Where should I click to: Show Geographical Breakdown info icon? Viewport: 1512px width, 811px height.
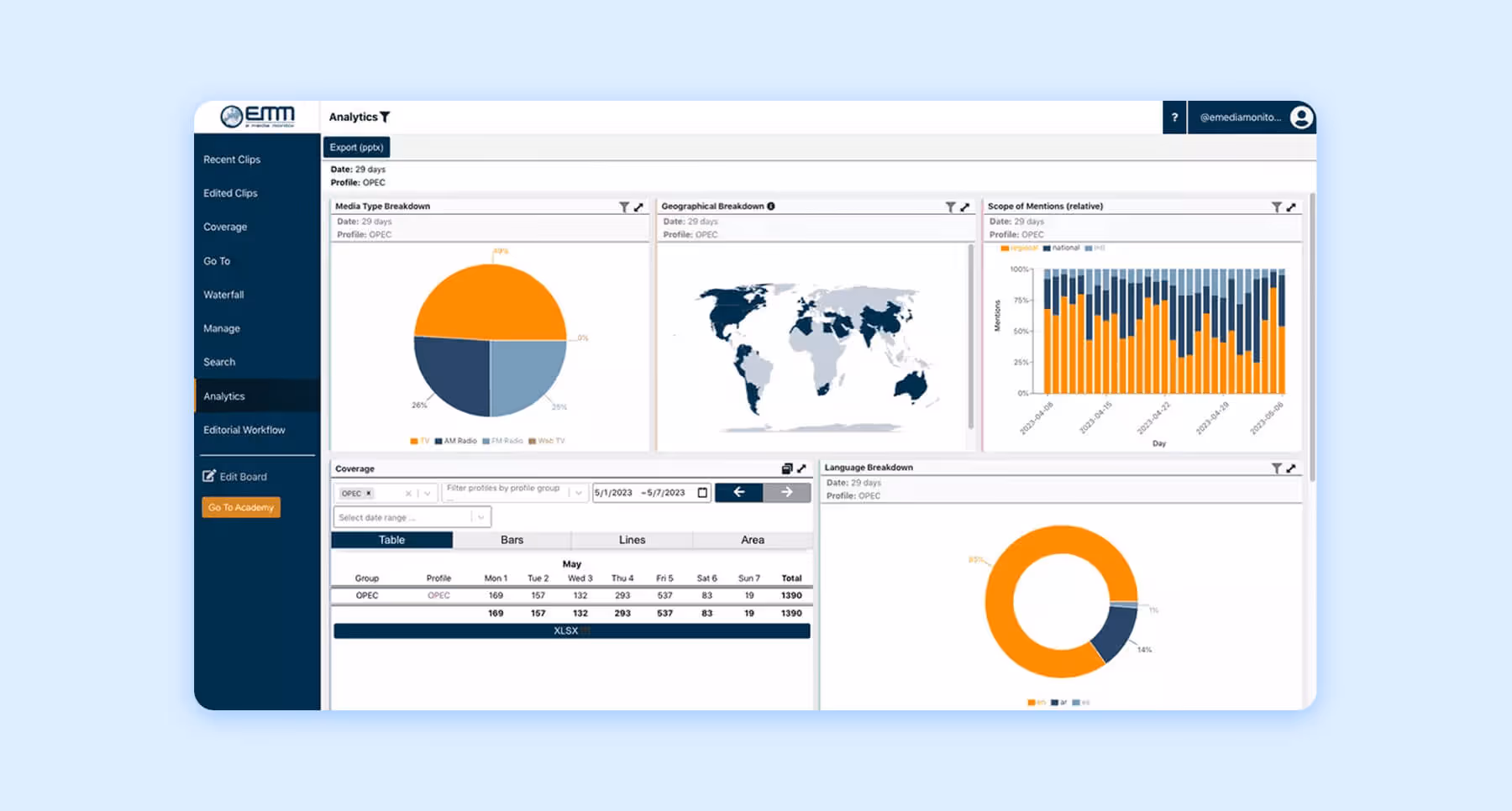pyautogui.click(x=771, y=206)
